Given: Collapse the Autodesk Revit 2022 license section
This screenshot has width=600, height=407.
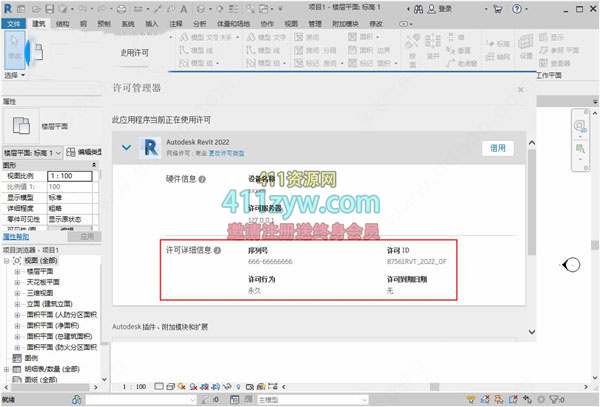Looking at the screenshot, I should (125, 147).
